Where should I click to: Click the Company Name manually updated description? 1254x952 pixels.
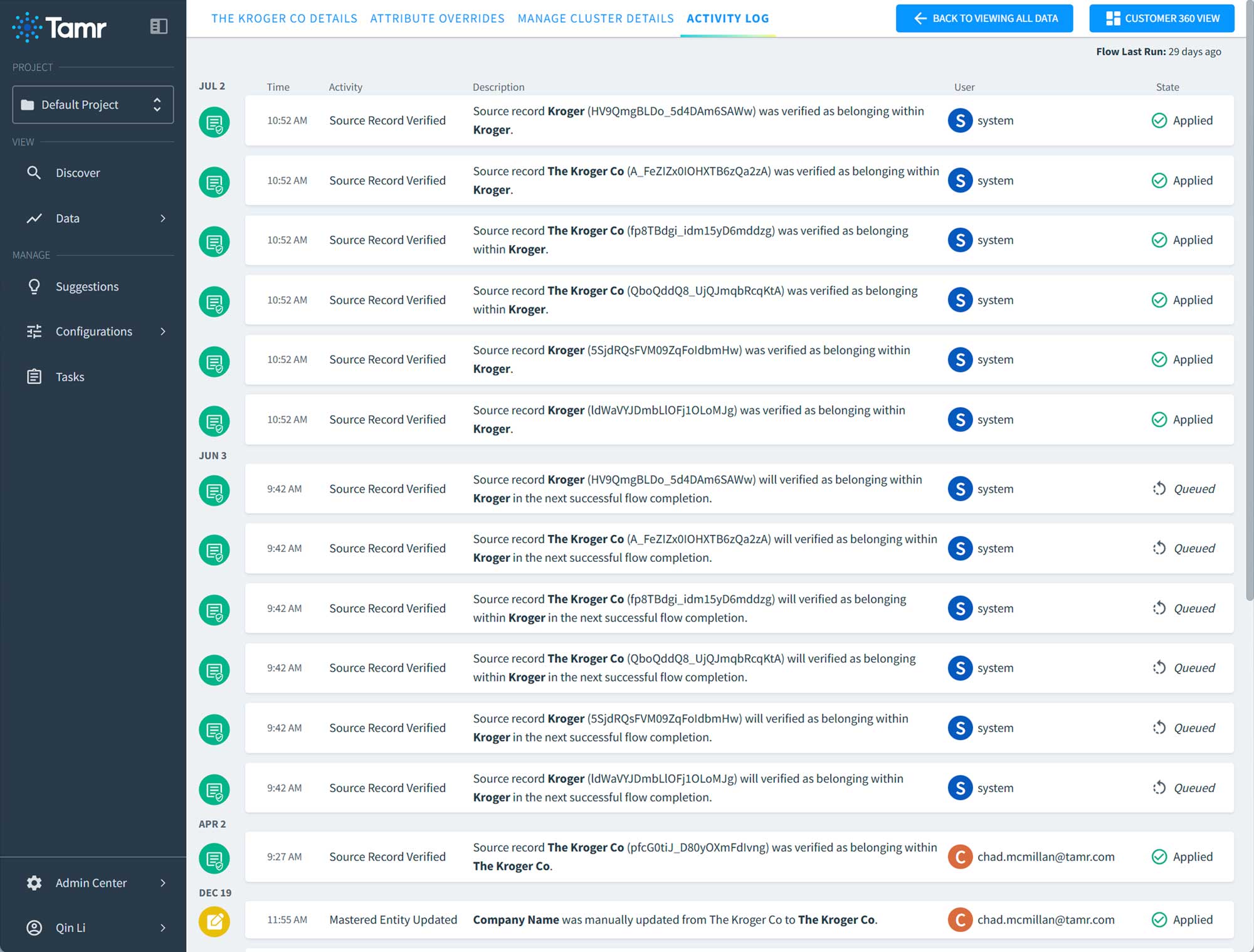(x=675, y=920)
